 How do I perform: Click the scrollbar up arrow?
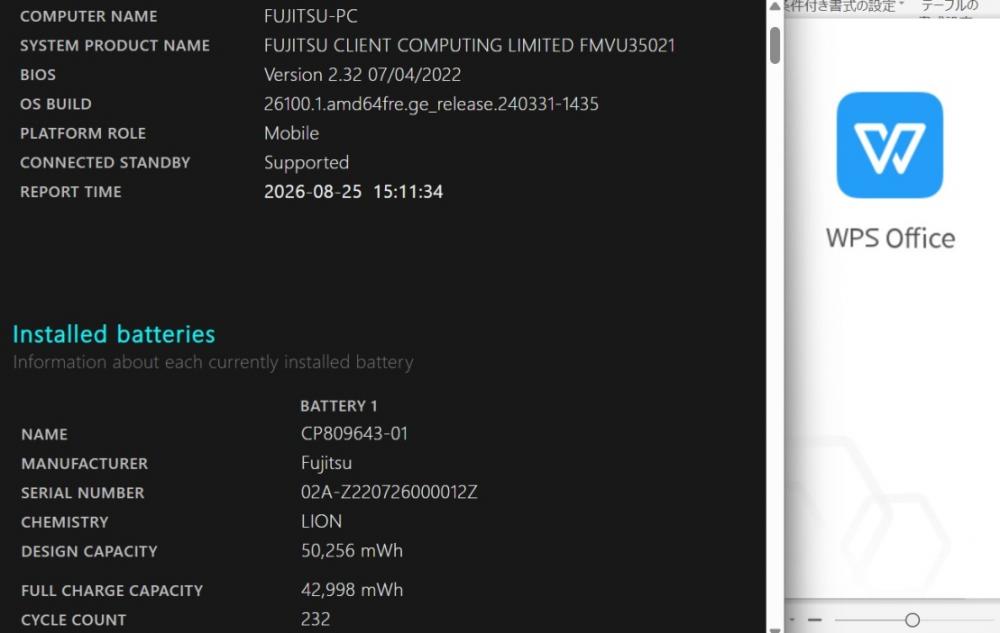775,6
